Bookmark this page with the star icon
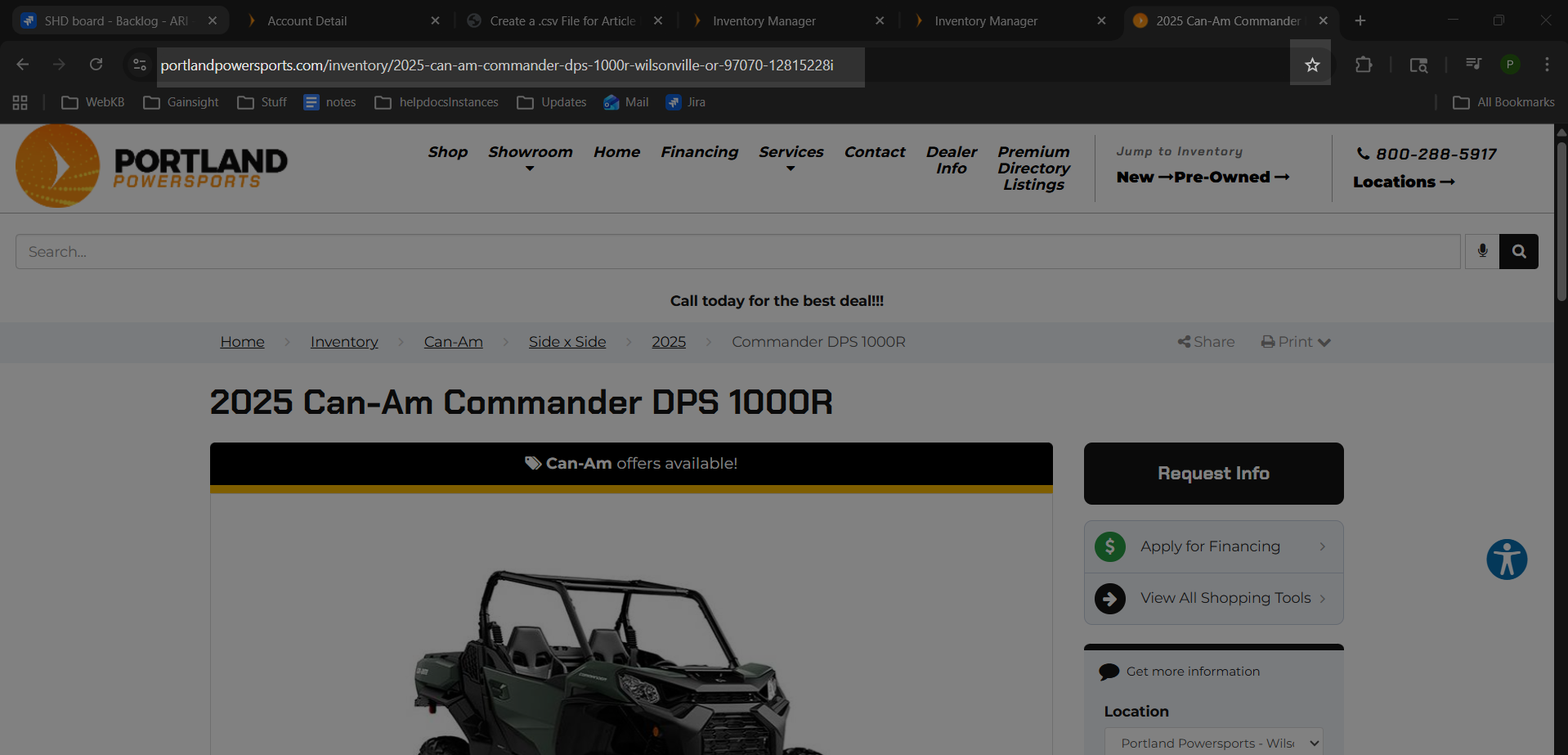The width and height of the screenshot is (1568, 755). [x=1312, y=65]
